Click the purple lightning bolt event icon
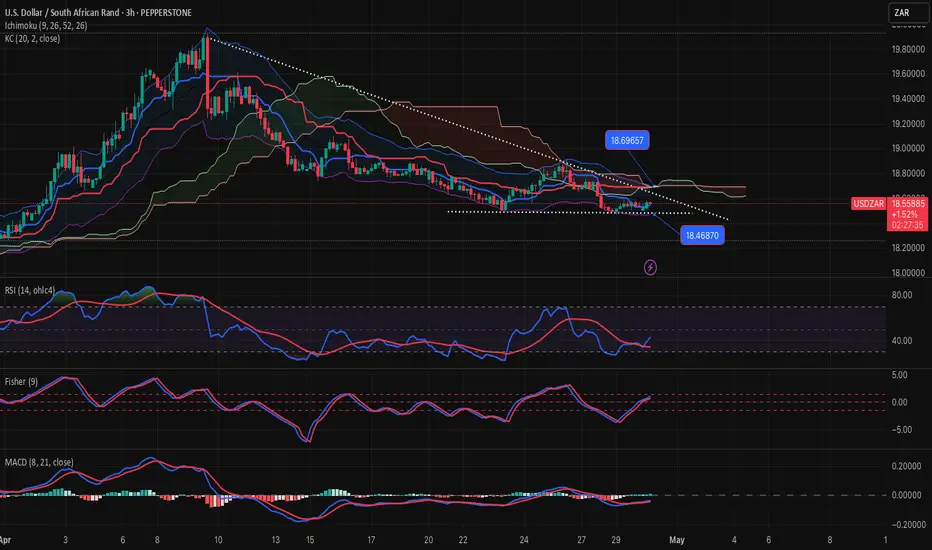 pos(651,267)
